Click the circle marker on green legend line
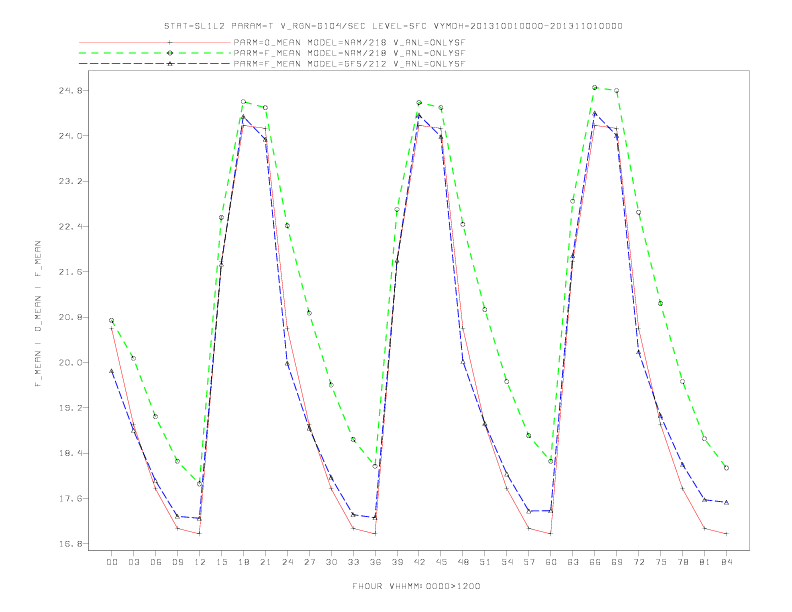 [170, 53]
